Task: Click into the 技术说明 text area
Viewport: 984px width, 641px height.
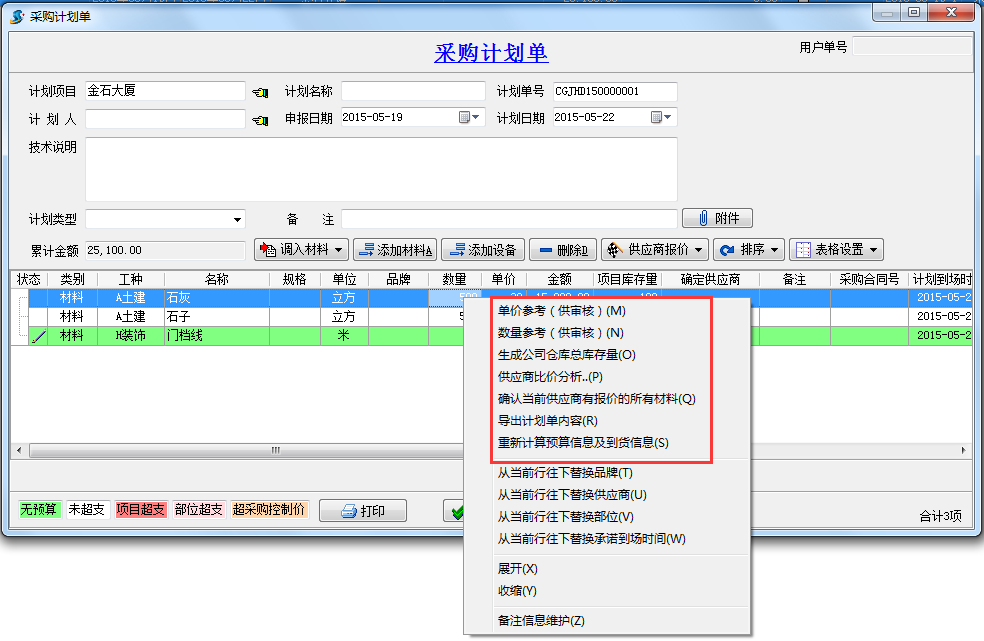Action: (x=380, y=169)
